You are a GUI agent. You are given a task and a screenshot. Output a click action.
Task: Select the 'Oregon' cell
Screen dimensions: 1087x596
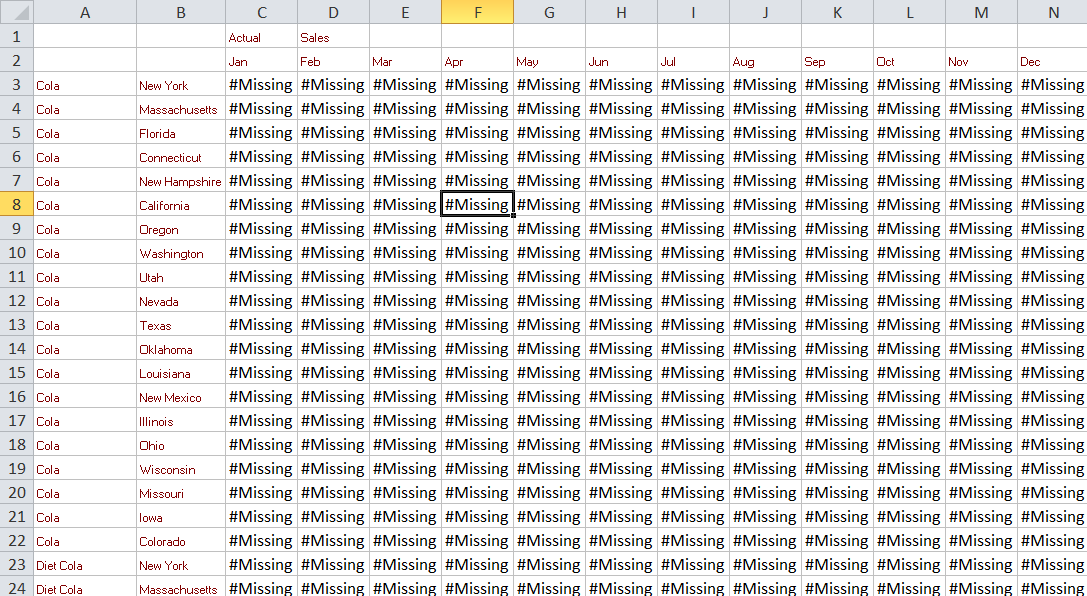[x=181, y=229]
